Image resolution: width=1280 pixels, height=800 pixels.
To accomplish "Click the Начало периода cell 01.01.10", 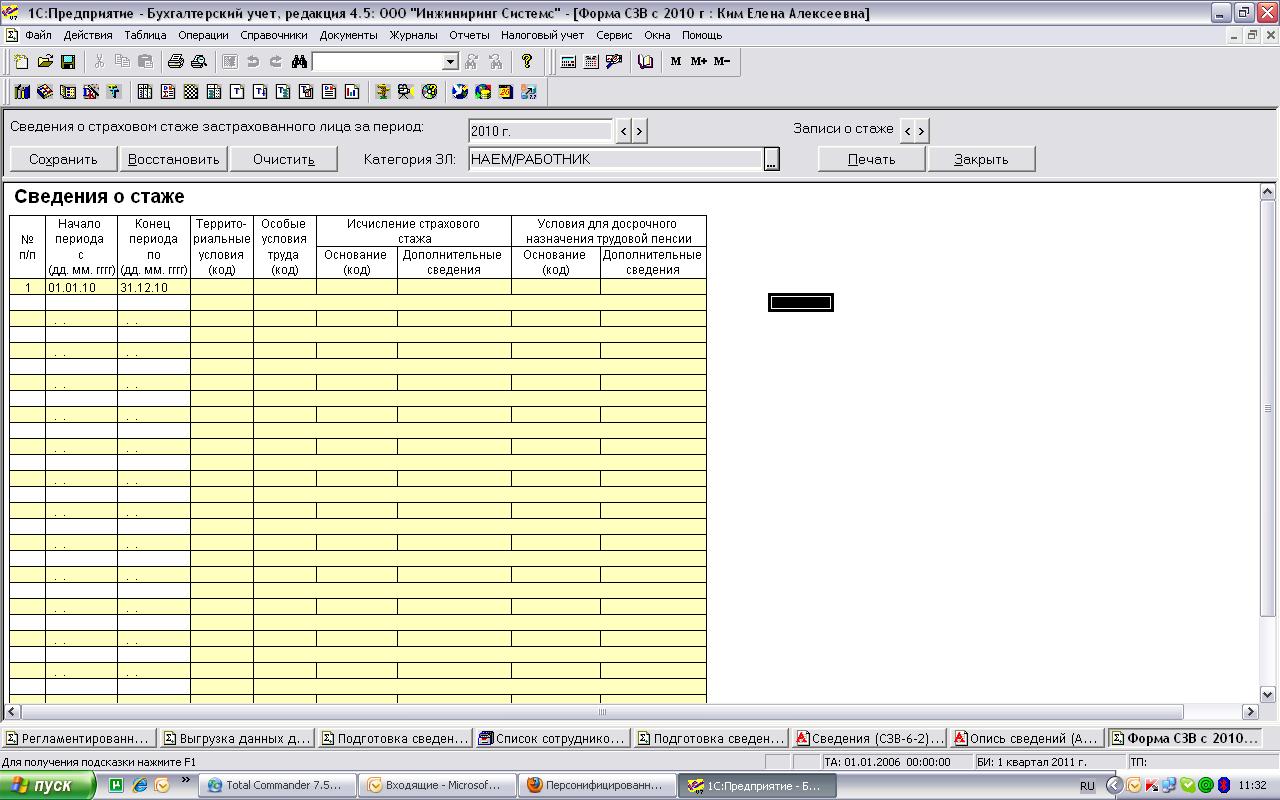I will (x=81, y=288).
